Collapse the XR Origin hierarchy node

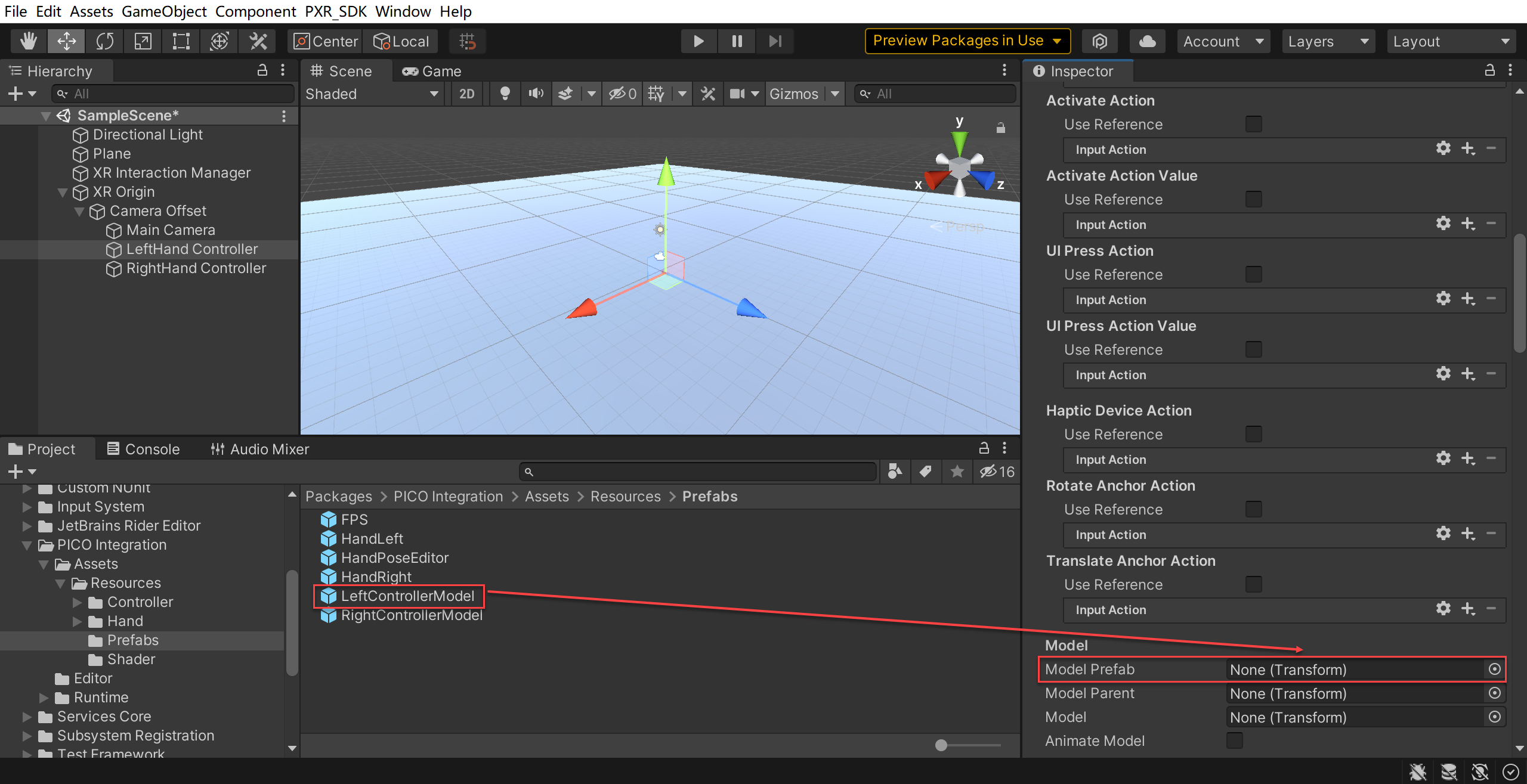point(62,192)
